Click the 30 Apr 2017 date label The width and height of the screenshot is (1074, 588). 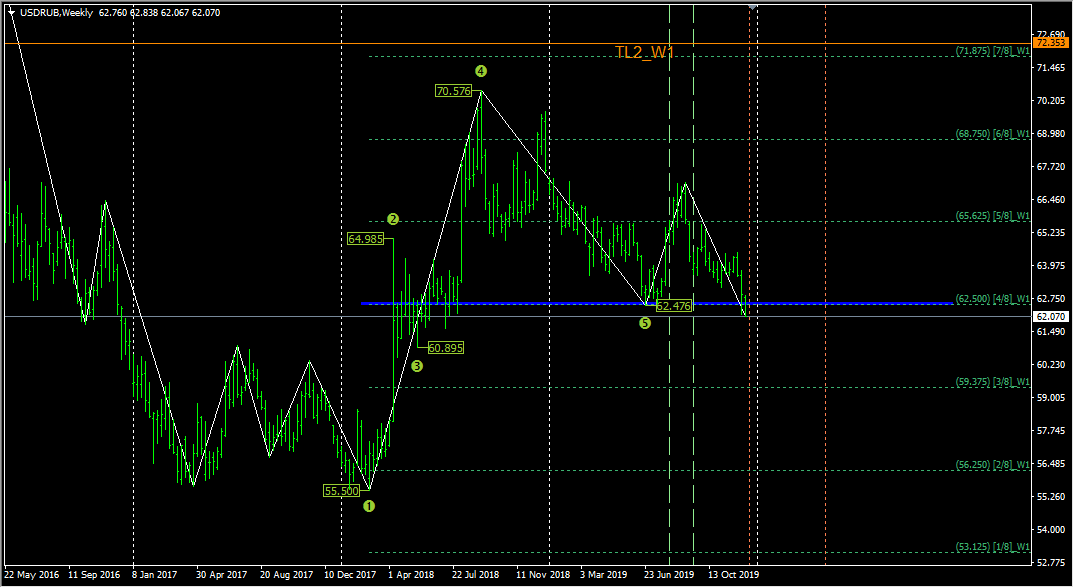coord(221,575)
